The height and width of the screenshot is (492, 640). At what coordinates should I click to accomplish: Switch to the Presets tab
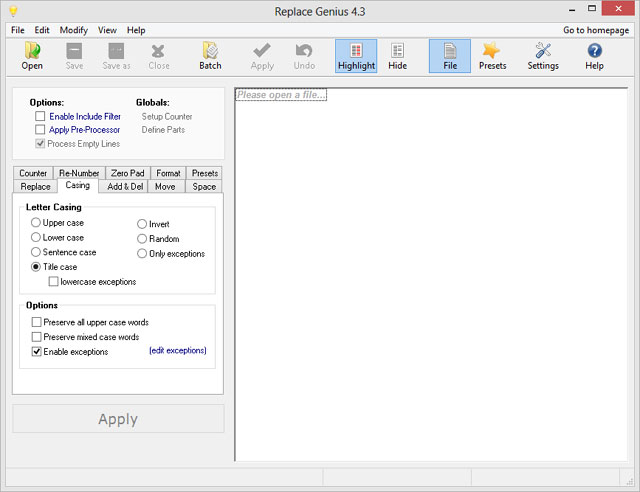point(204,173)
